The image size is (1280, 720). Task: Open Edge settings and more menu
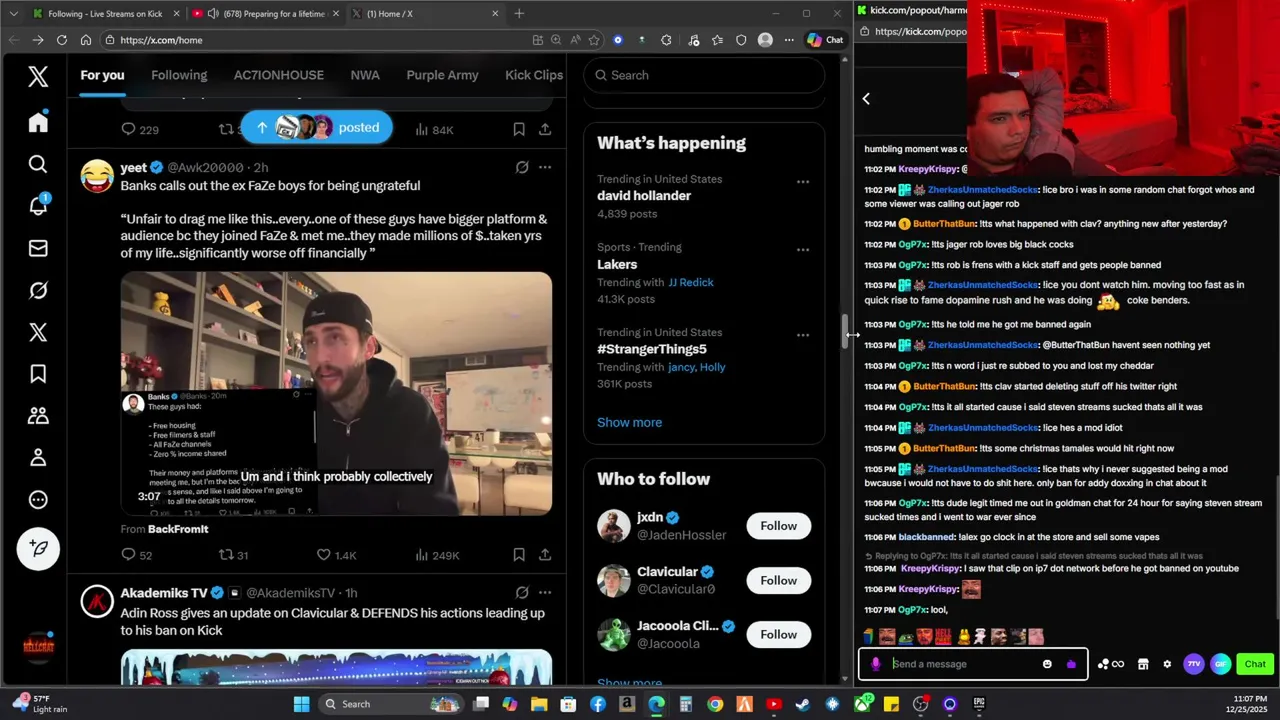[x=788, y=40]
